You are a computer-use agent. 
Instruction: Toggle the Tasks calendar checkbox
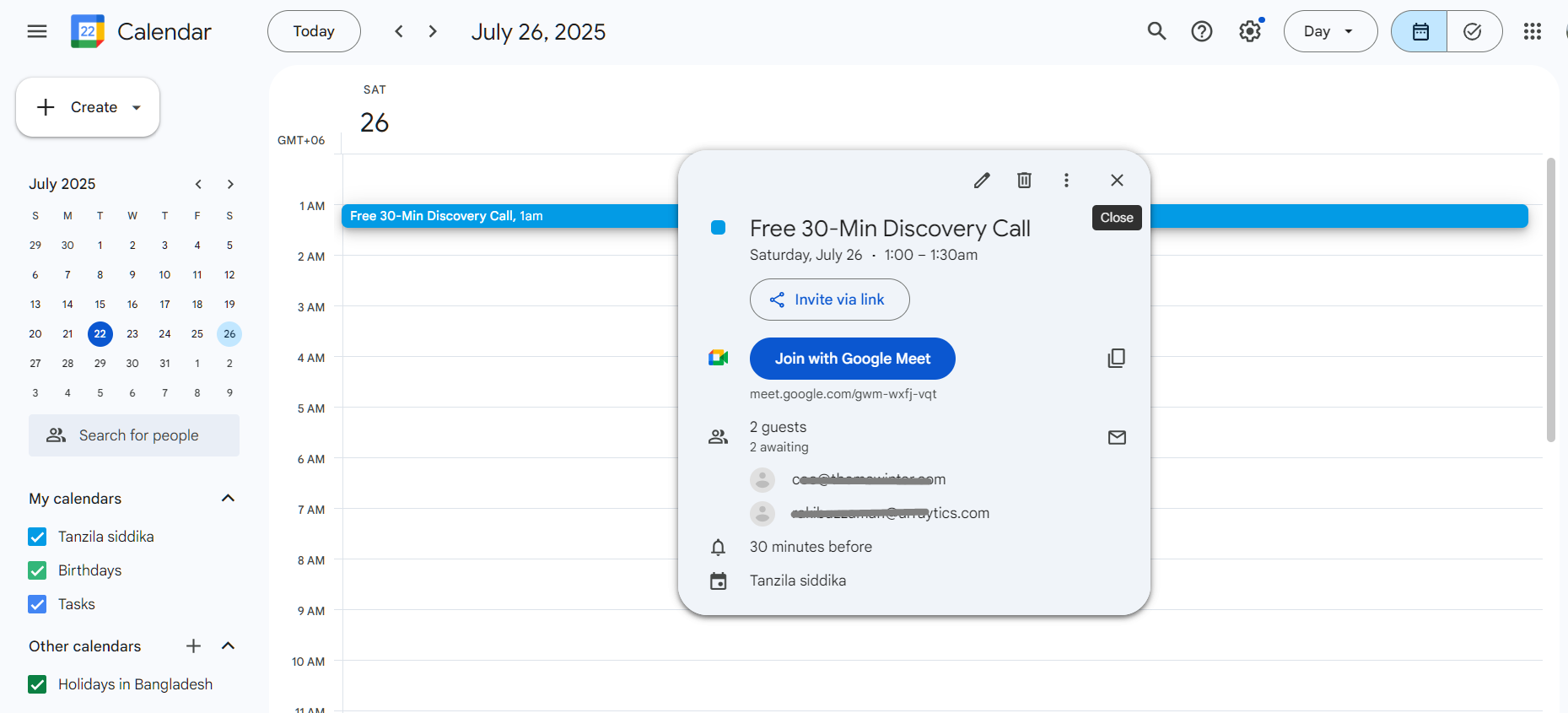(x=38, y=604)
